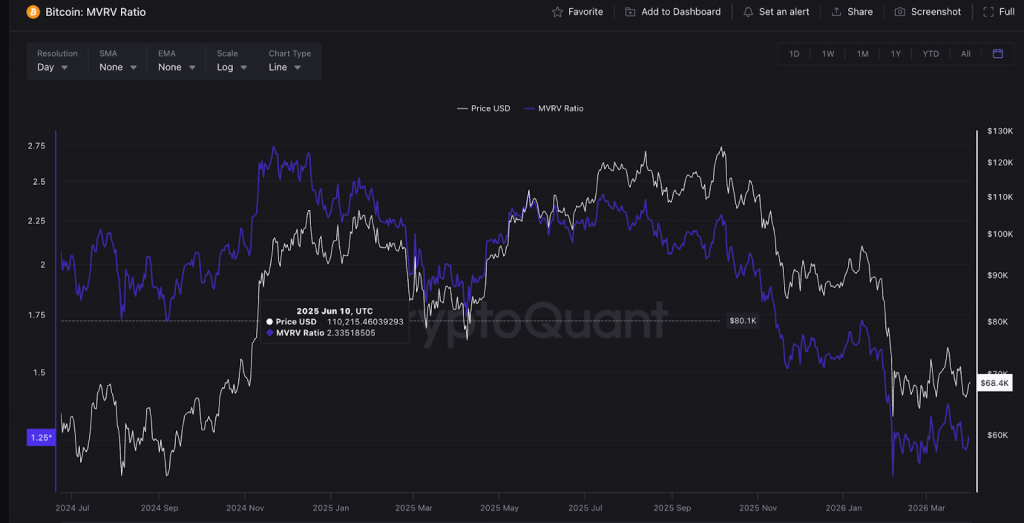Open the Scale Log dropdown
This screenshot has width=1024, height=523.
point(232,67)
